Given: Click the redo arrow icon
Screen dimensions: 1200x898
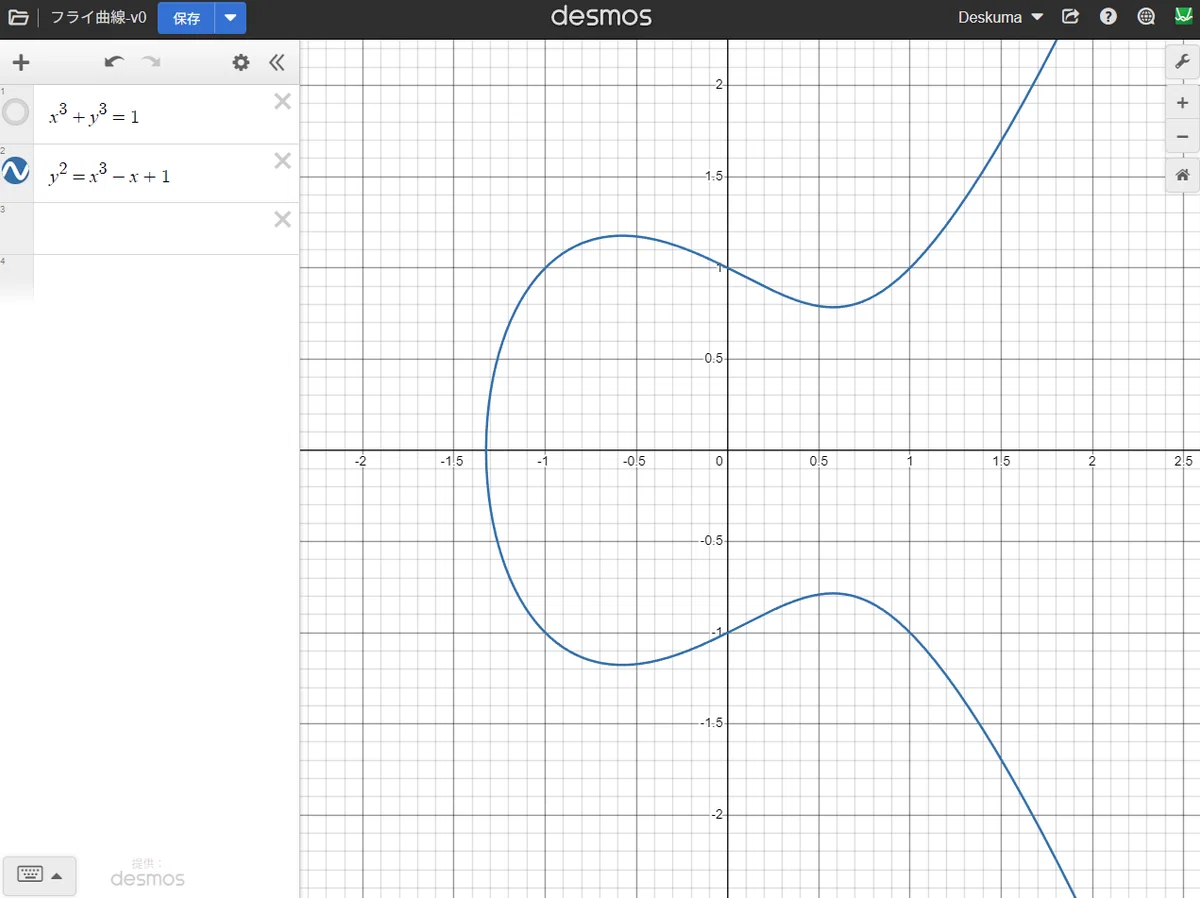Looking at the screenshot, I should [x=151, y=63].
